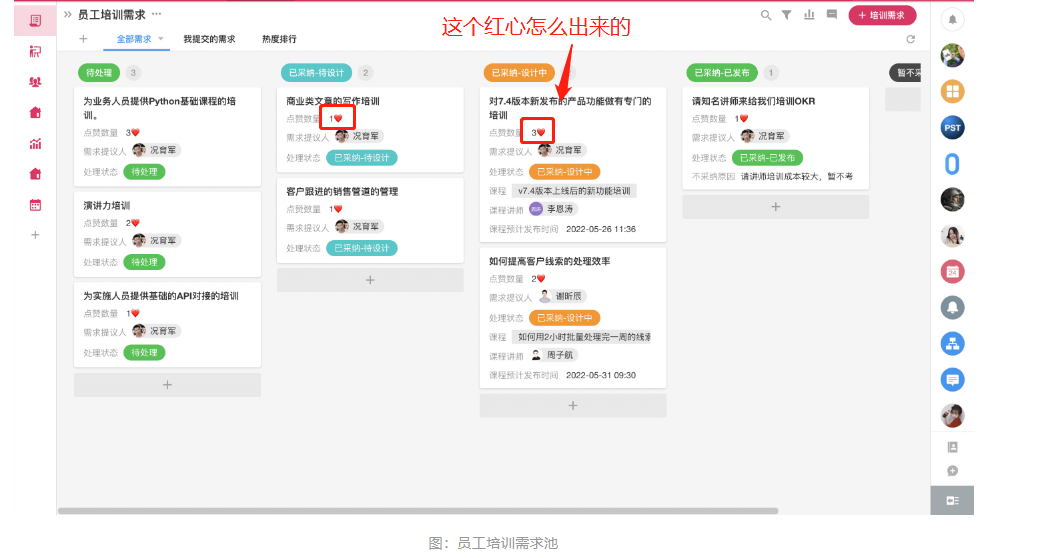Open the contacts book icon in right sidebar
Viewport: 1052px width, 558px height.
tap(952, 447)
